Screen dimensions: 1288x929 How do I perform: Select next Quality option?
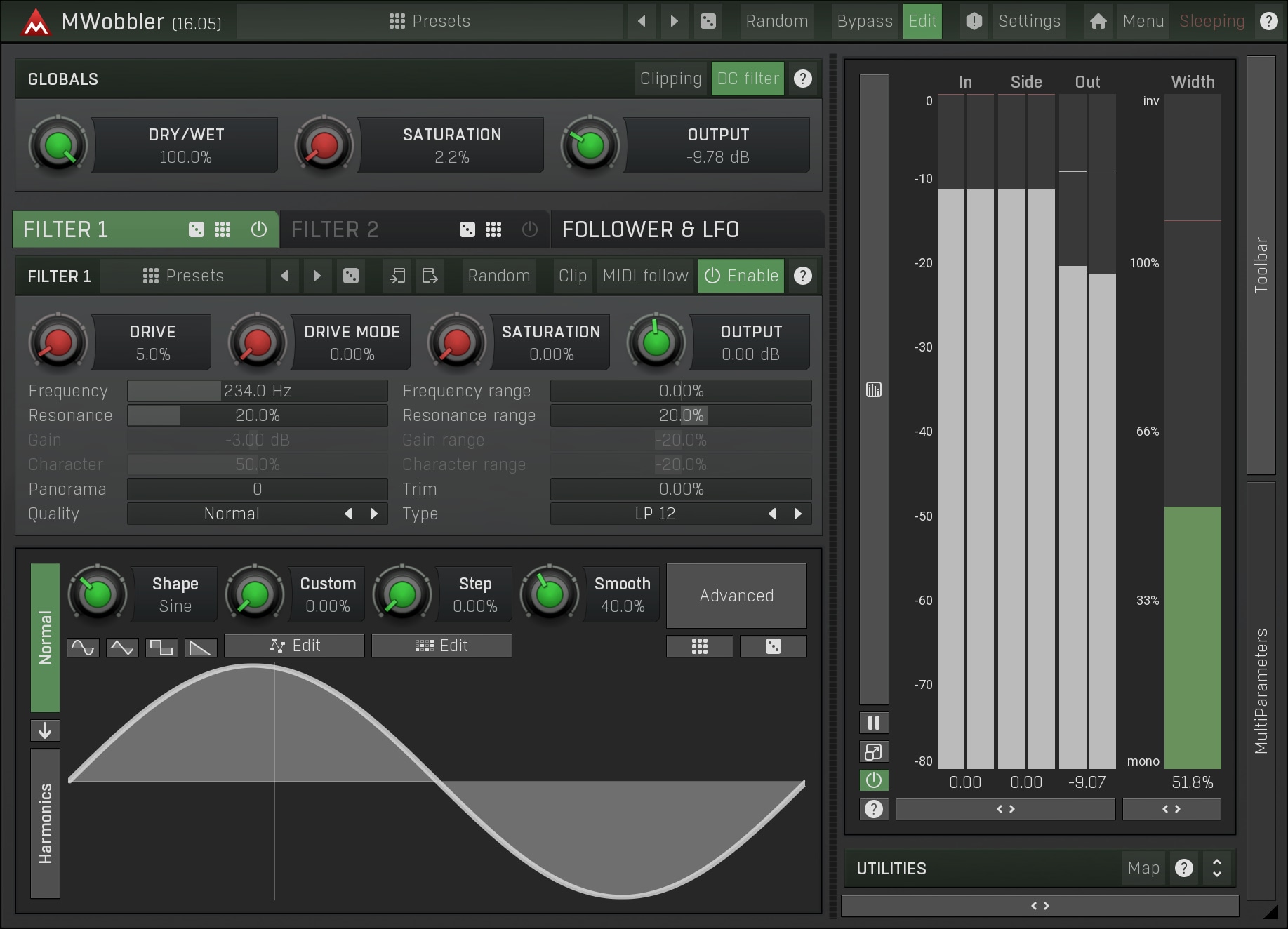(374, 514)
